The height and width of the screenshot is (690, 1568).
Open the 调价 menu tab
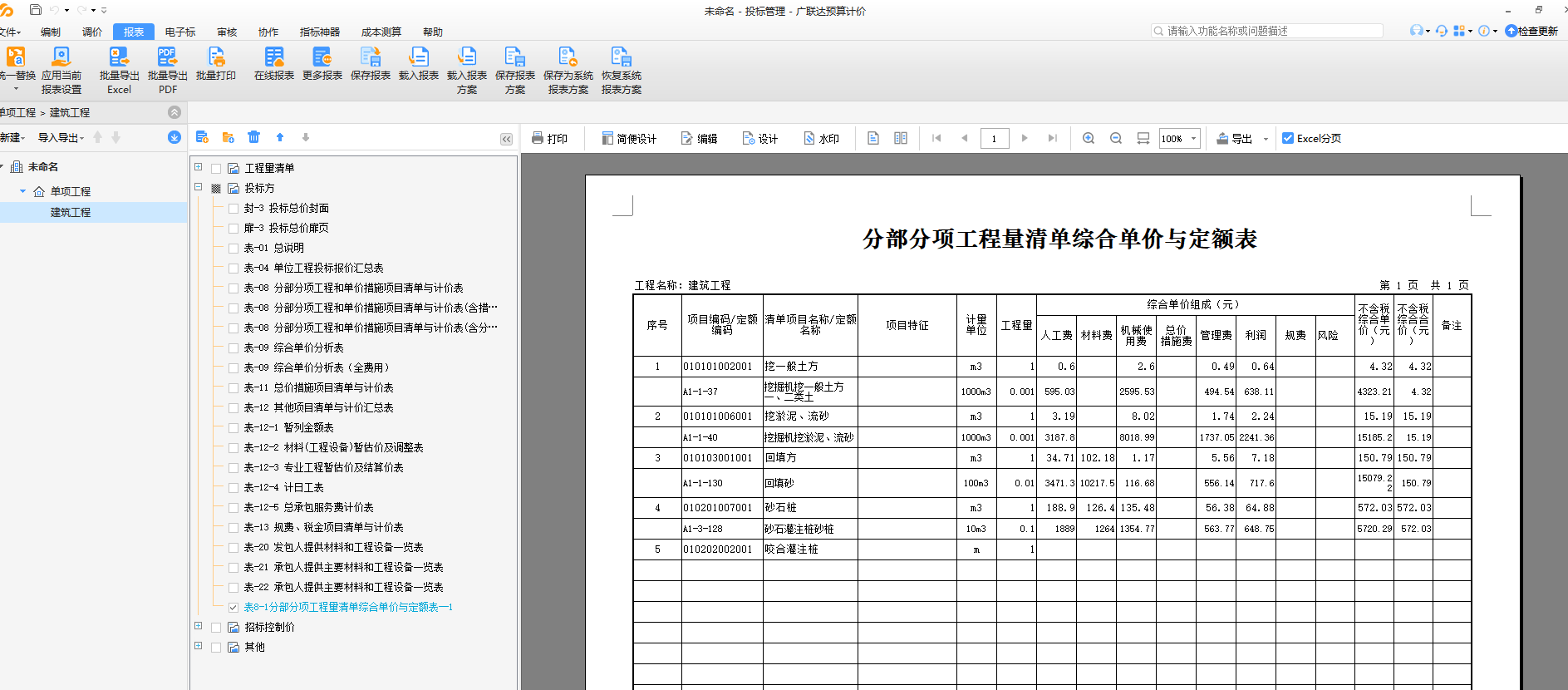92,32
